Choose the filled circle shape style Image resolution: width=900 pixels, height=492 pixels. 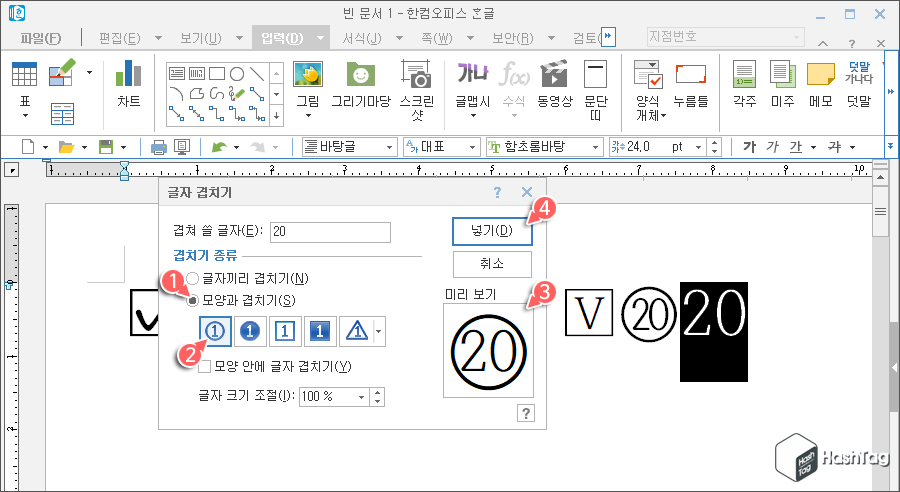[x=250, y=331]
